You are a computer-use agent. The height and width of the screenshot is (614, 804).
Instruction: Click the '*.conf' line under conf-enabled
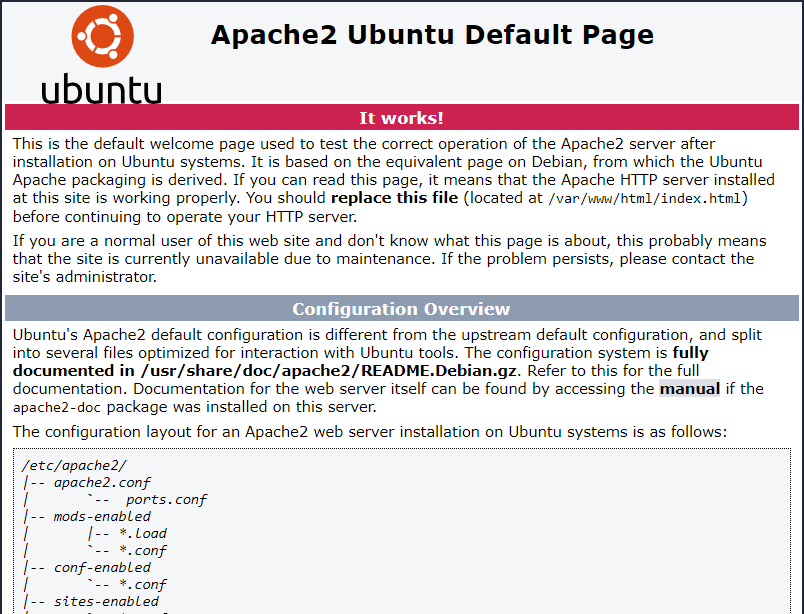point(143,584)
